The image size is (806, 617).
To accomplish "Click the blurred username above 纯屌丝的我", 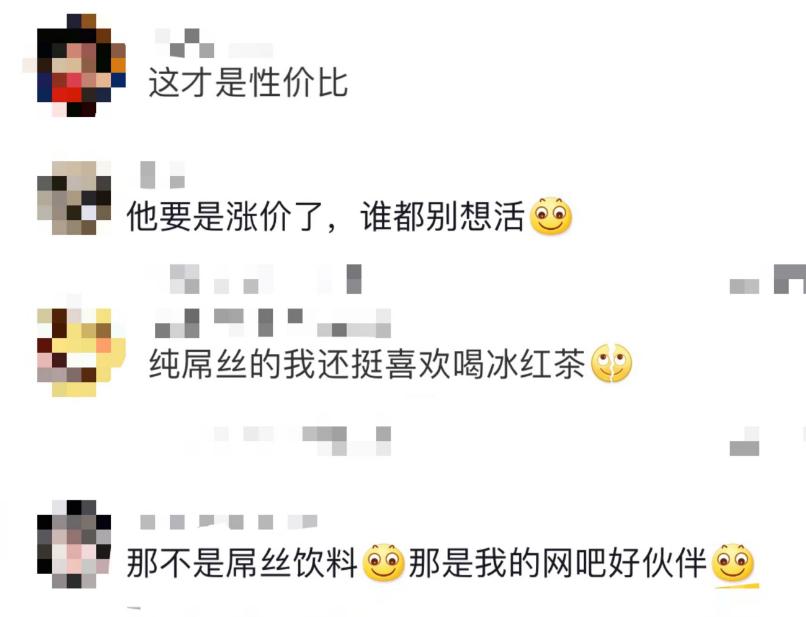I will [x=273, y=323].
